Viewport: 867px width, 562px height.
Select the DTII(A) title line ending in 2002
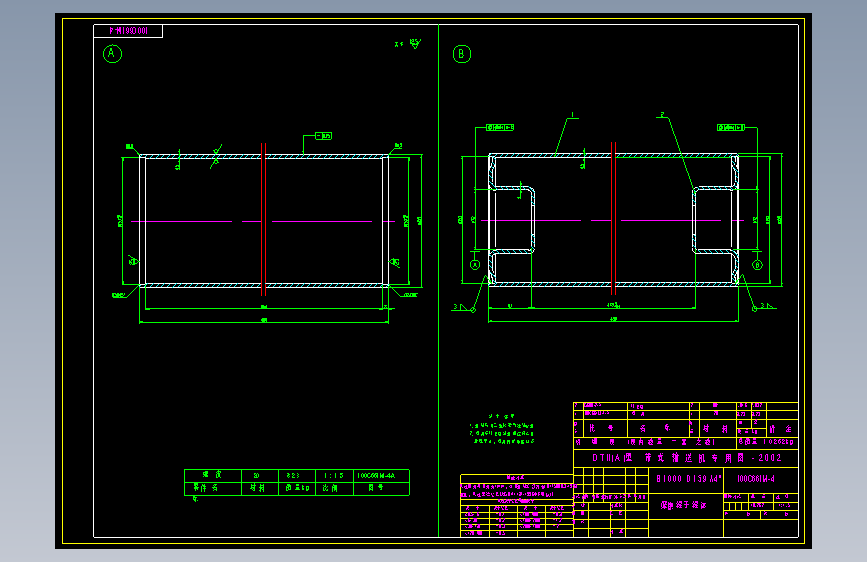point(686,458)
